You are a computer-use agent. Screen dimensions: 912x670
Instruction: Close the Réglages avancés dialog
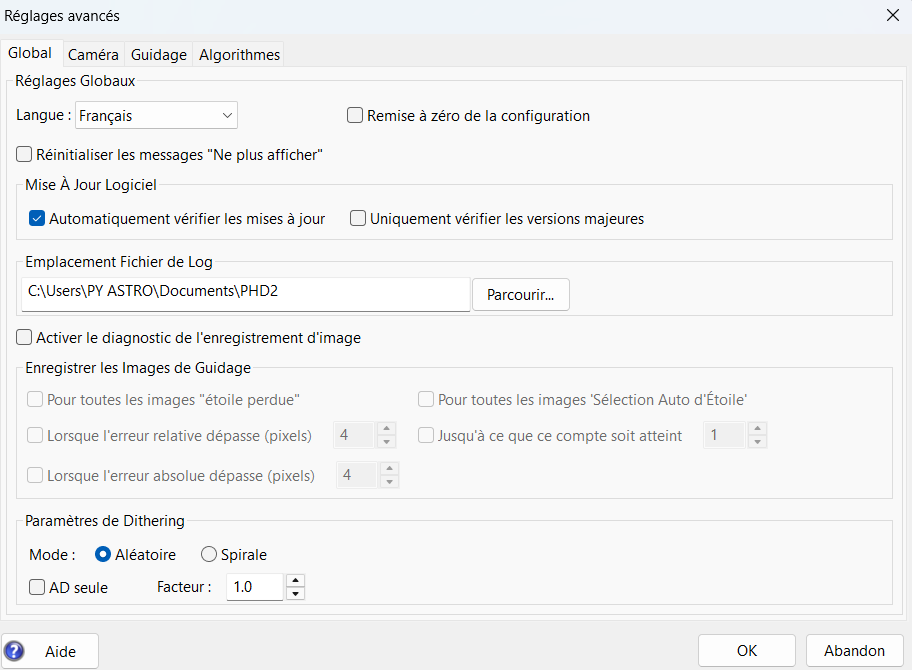tap(892, 14)
